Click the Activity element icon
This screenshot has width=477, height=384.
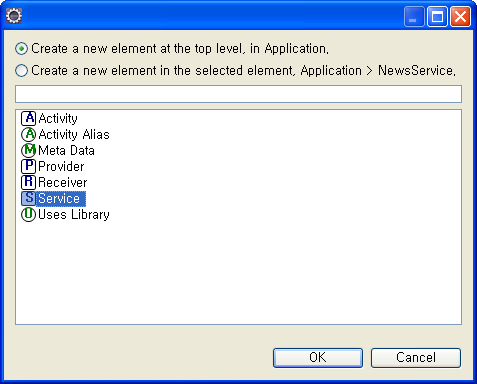click(28, 118)
